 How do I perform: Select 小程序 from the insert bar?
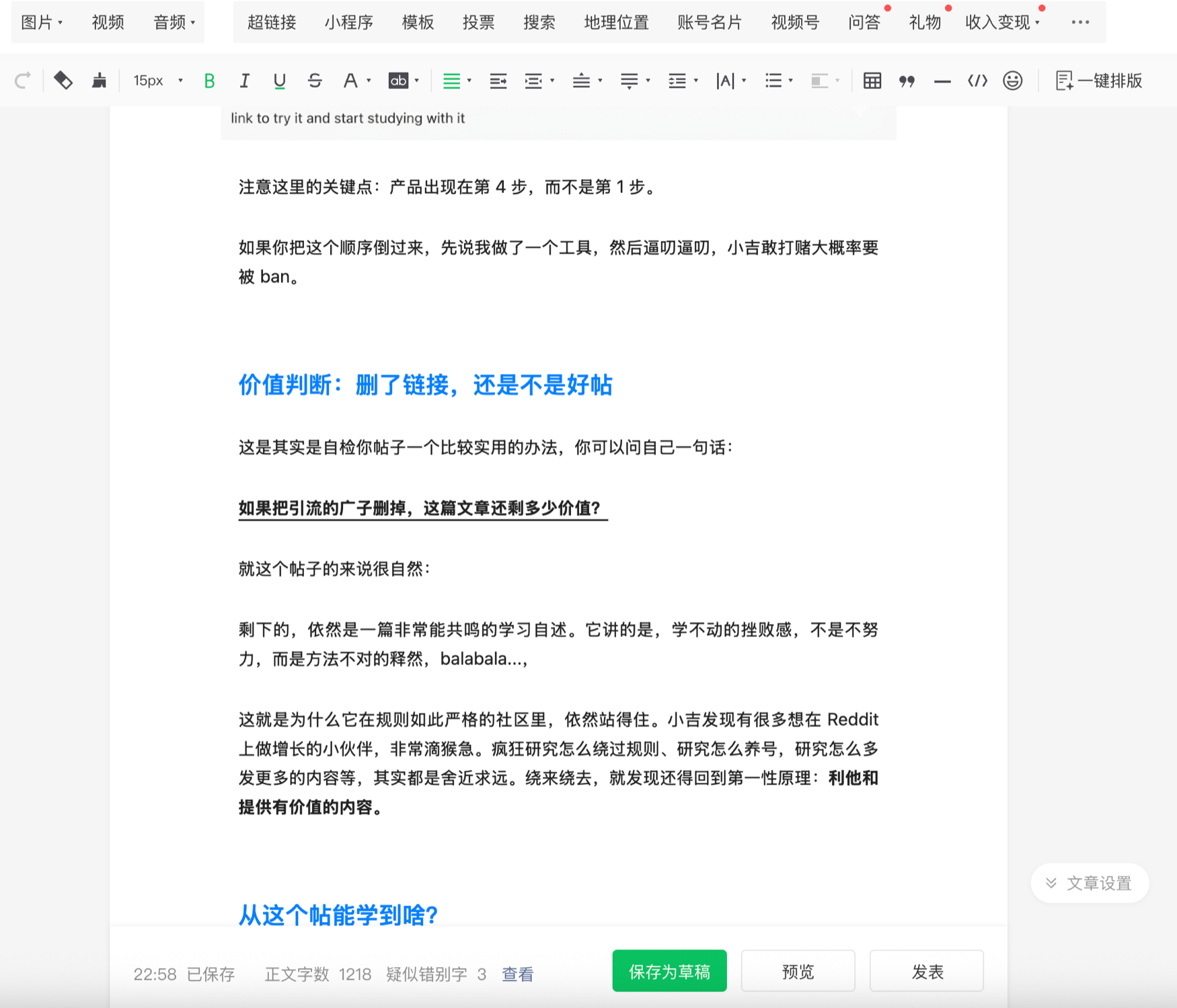tap(348, 22)
